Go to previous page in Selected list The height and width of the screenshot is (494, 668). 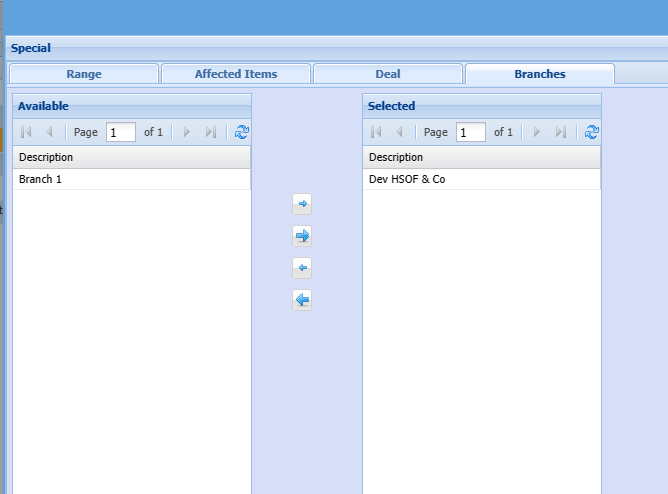click(399, 132)
